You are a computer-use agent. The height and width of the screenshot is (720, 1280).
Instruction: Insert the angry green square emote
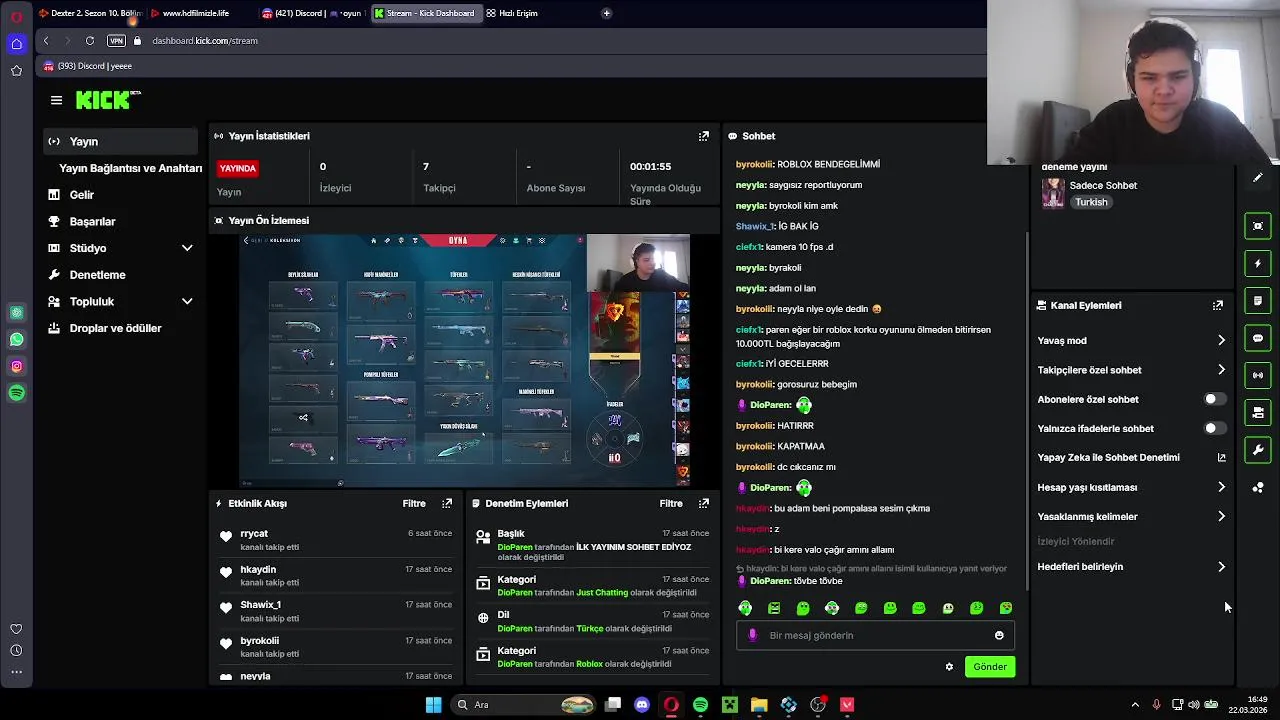(774, 608)
